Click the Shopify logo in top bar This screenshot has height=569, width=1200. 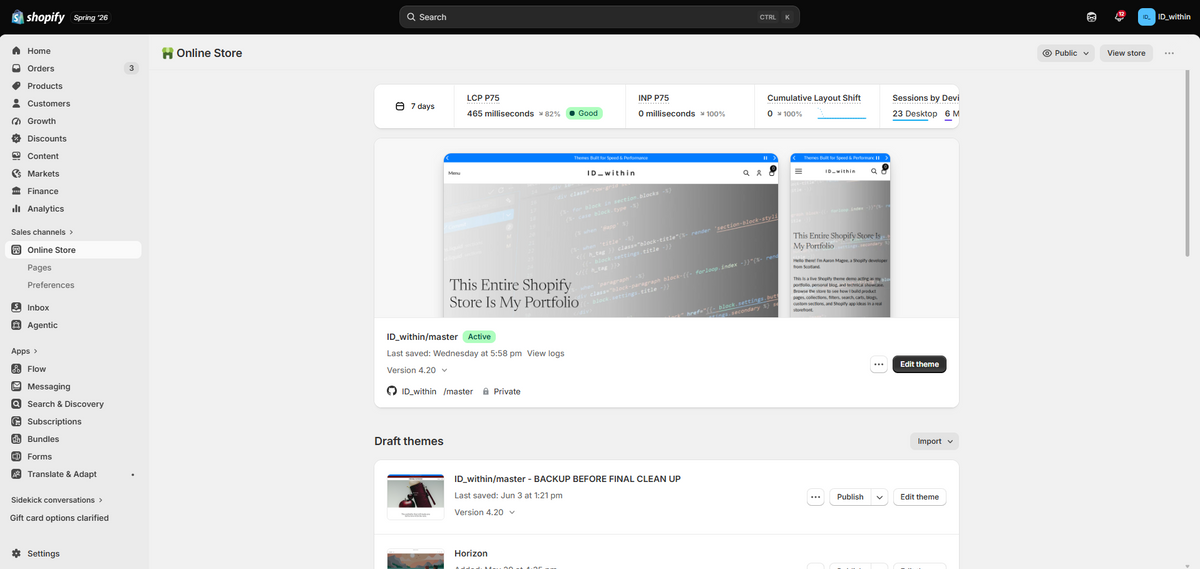tap(38, 17)
